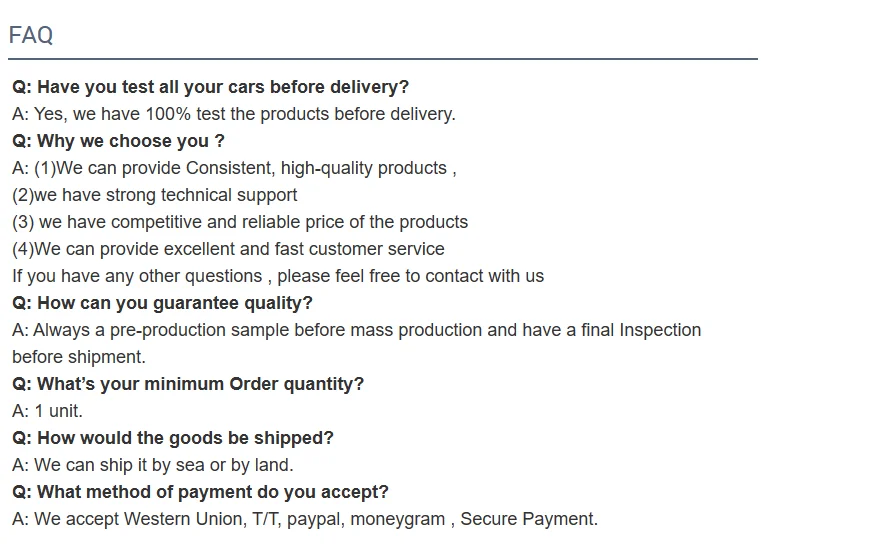Screen dimensions: 895x552
Task: Click the horizontal divider under FAQ heading
Action: coord(383,59)
